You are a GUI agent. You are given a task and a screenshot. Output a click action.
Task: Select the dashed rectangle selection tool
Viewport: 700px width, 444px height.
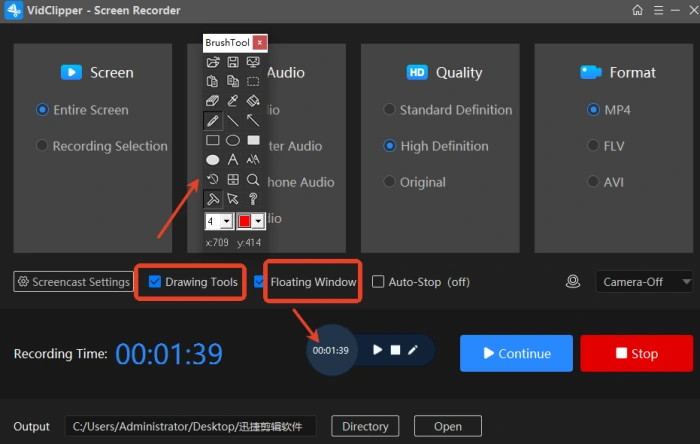253,81
